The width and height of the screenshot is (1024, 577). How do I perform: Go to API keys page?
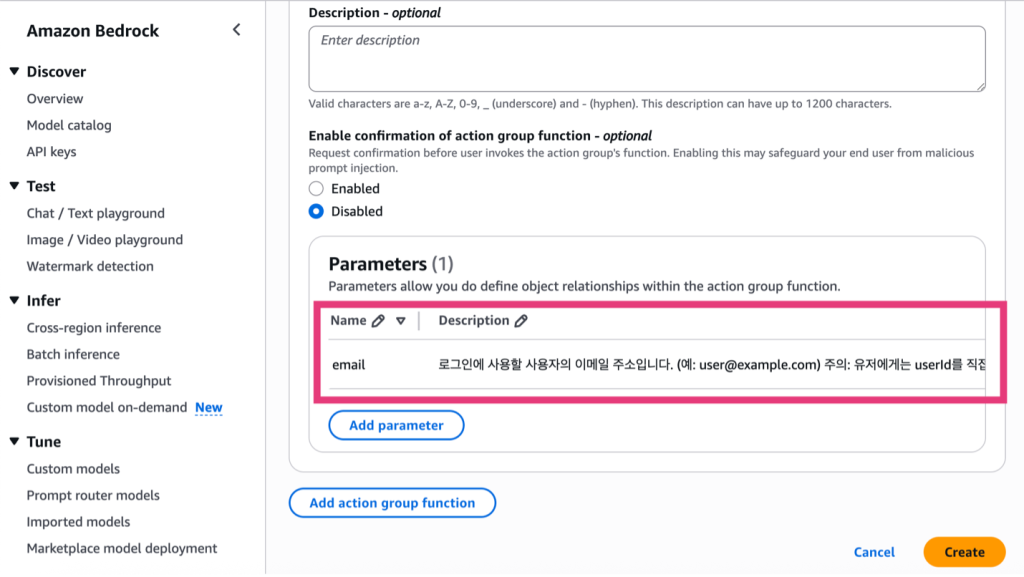point(51,152)
